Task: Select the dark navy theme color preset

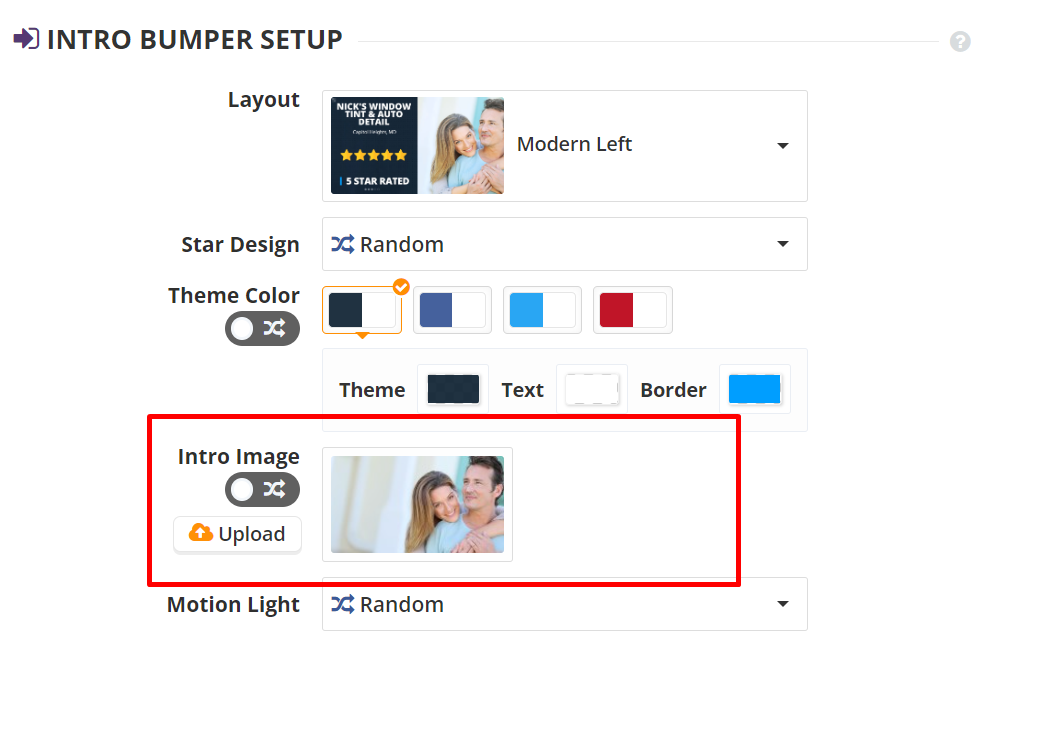Action: (362, 310)
